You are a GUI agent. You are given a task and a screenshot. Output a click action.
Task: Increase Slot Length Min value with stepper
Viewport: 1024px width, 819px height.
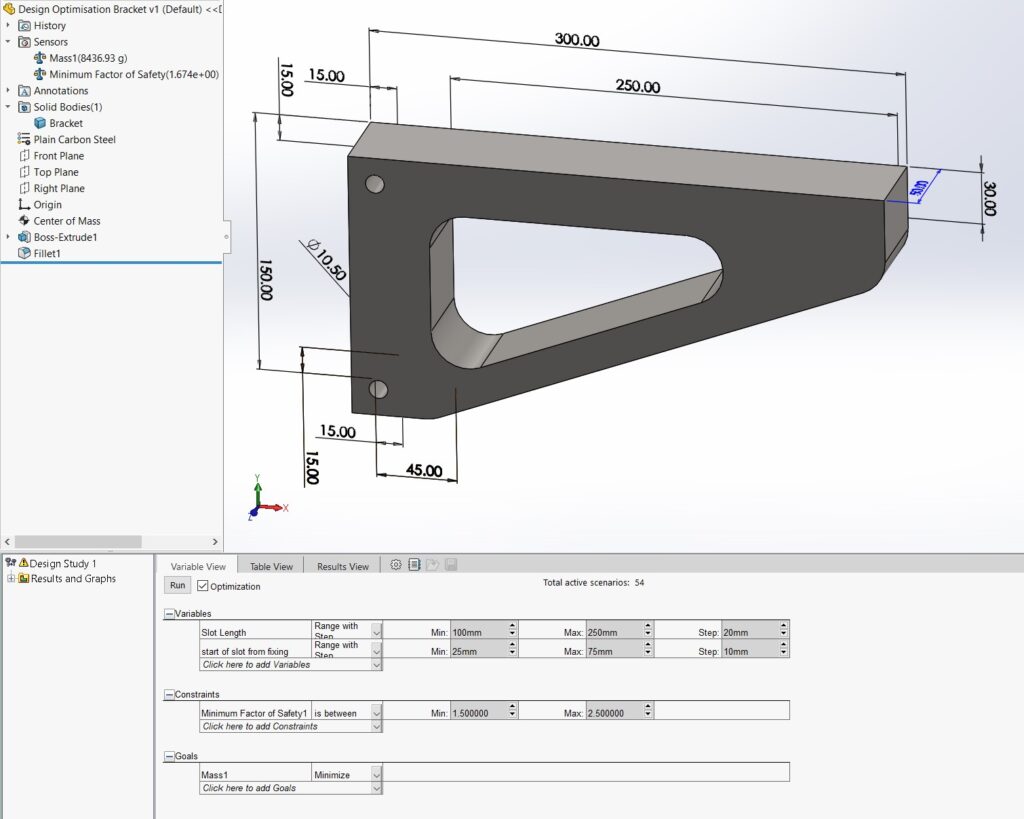pos(512,627)
